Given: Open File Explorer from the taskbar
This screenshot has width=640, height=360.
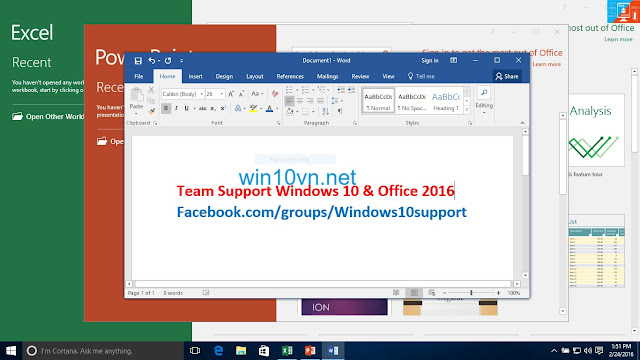Looking at the screenshot, I should [241, 351].
